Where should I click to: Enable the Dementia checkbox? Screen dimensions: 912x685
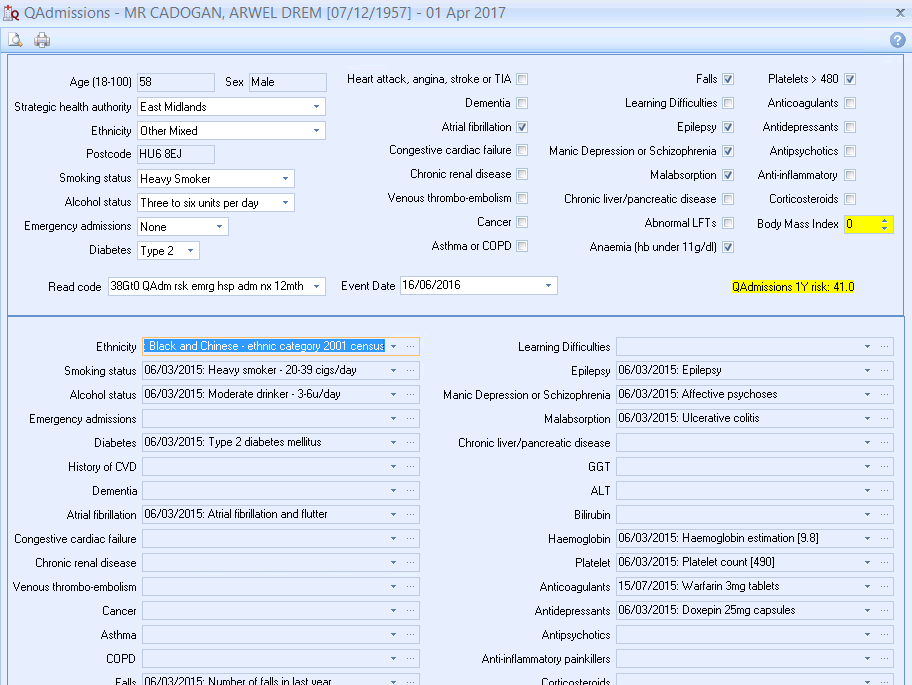pyautogui.click(x=522, y=103)
